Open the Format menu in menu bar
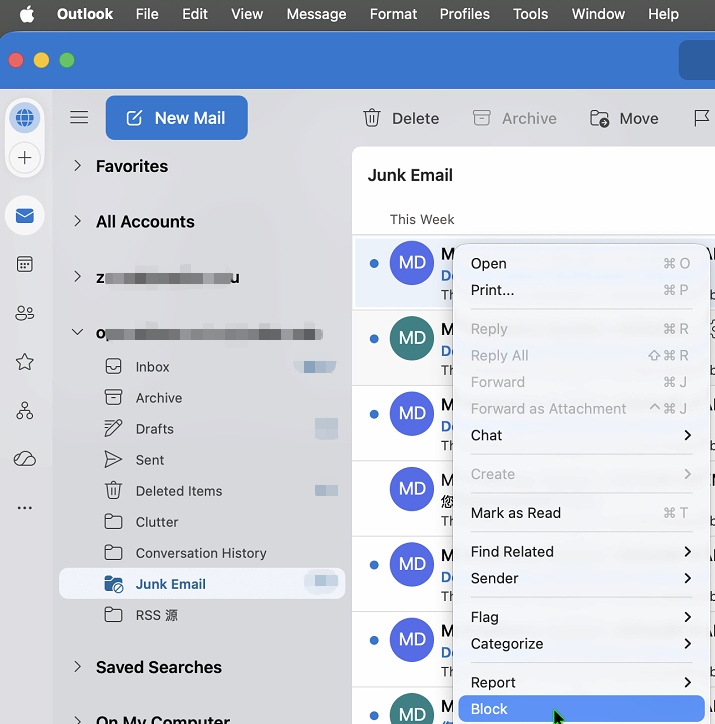The image size is (715, 724). point(393,14)
